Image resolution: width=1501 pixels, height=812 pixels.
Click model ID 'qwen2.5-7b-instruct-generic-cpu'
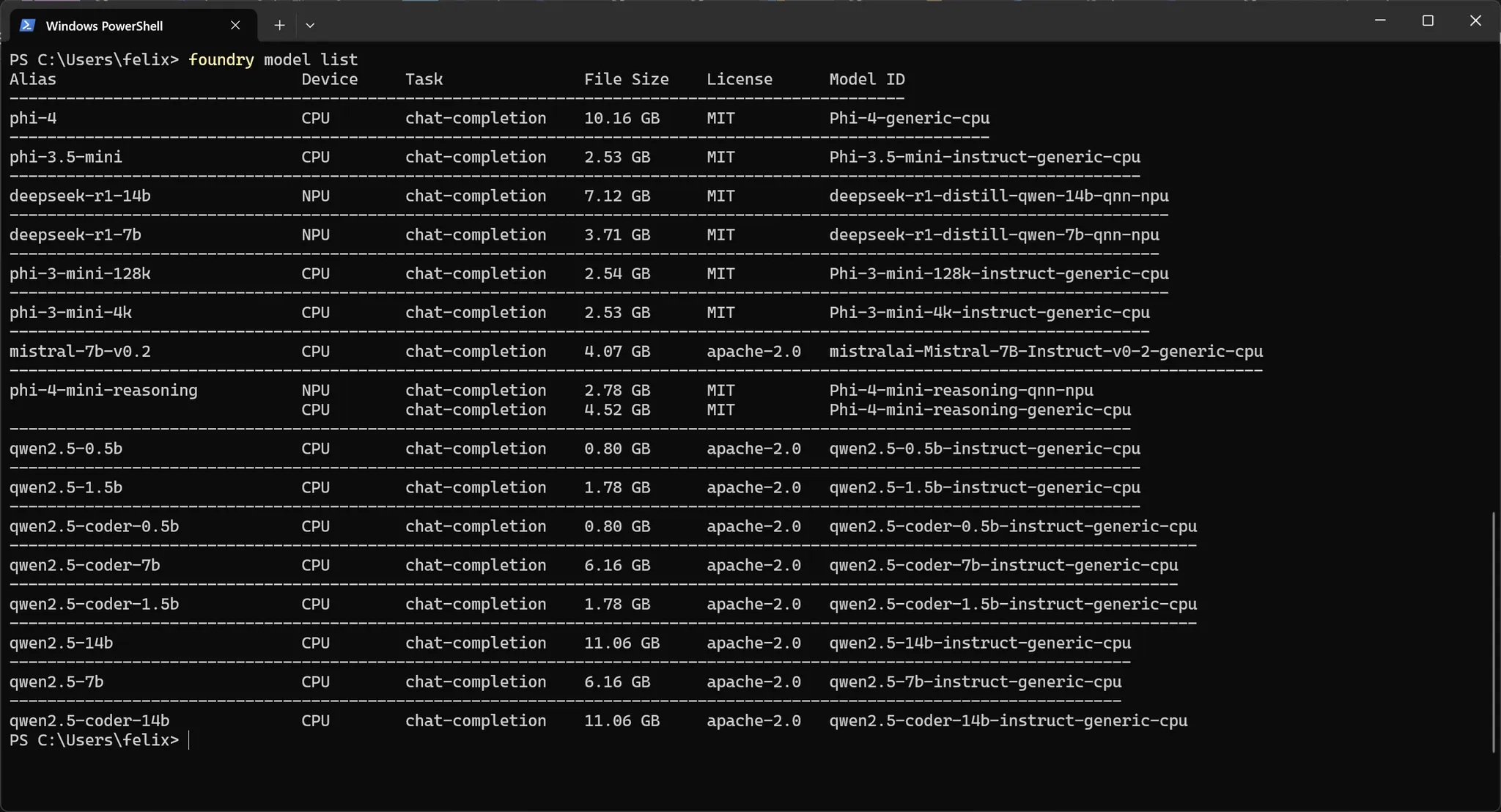(x=976, y=682)
